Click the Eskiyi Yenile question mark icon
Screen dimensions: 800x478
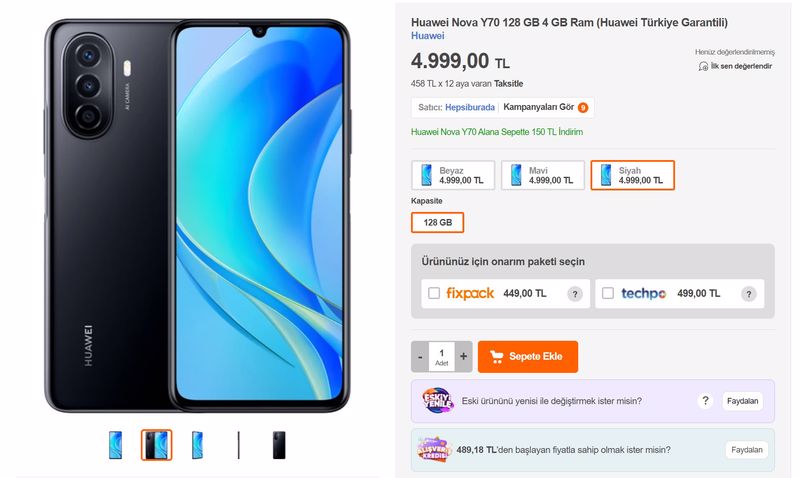point(705,401)
